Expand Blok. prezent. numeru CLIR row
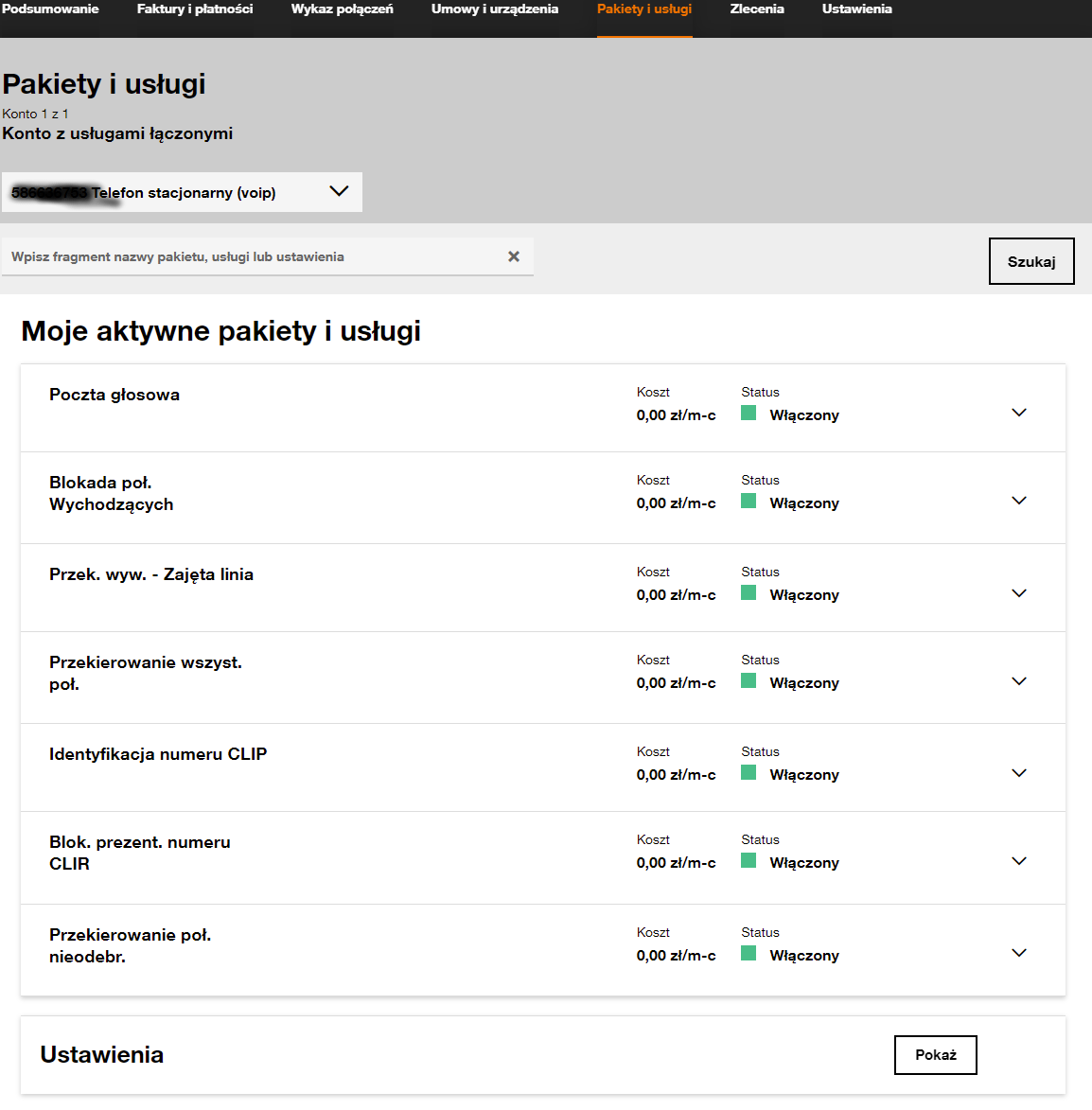This screenshot has width=1092, height=1110. click(x=1019, y=861)
